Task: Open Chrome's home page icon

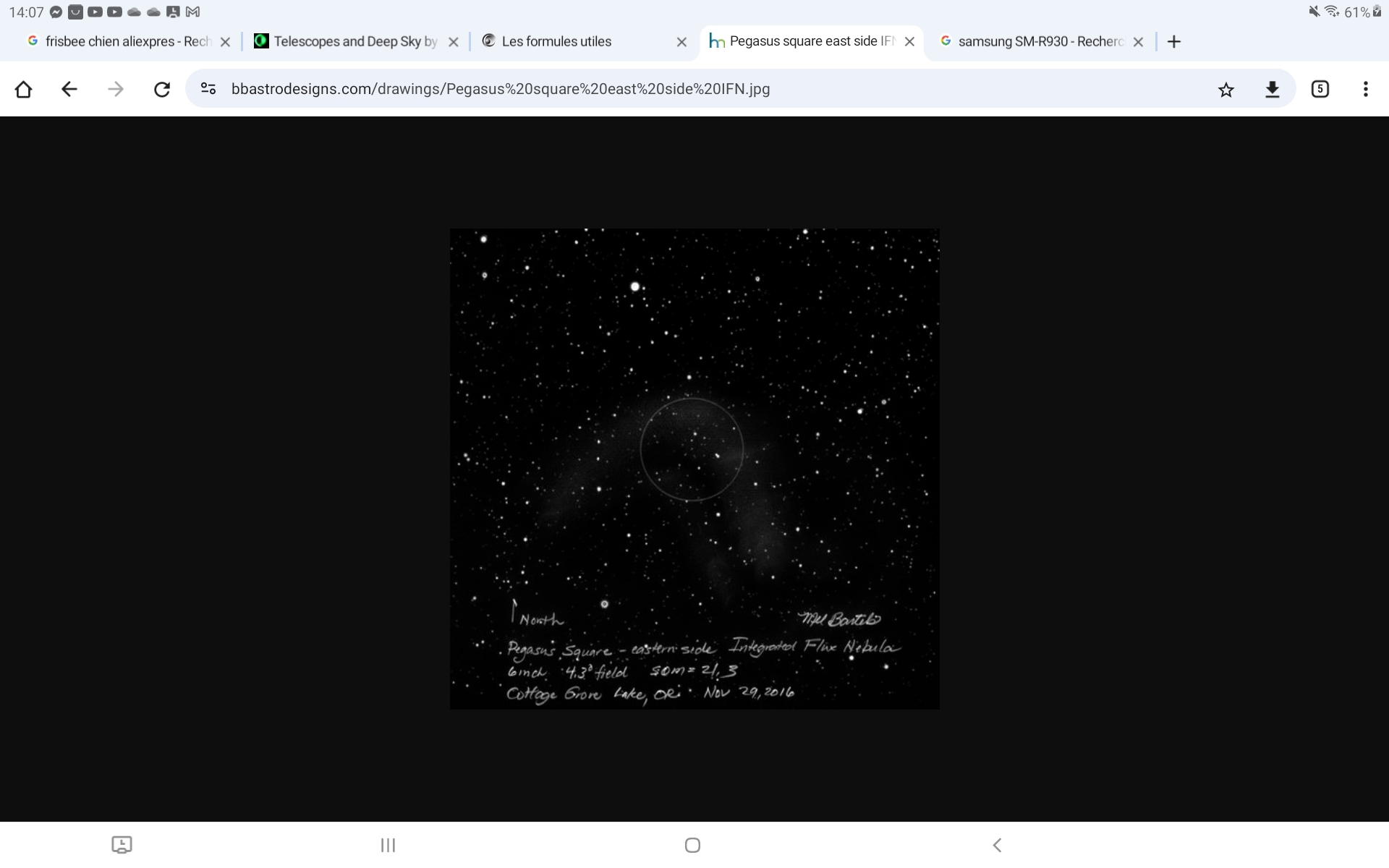Action: tap(24, 89)
